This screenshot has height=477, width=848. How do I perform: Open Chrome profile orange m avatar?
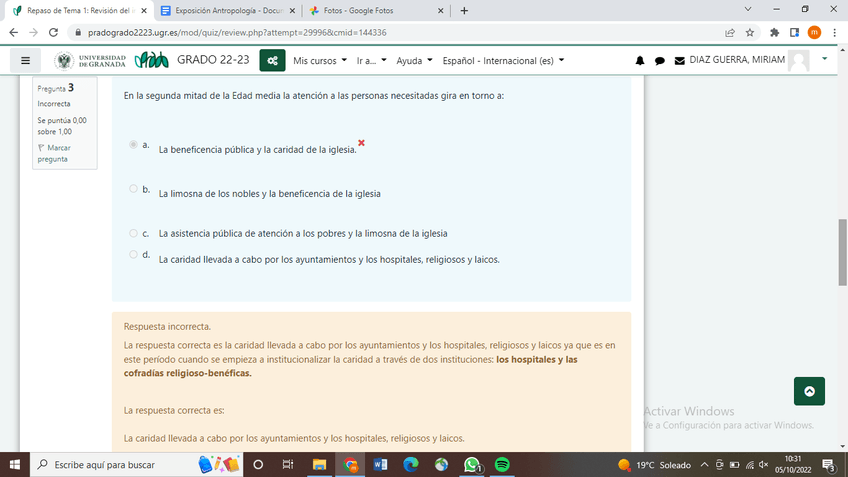click(814, 32)
